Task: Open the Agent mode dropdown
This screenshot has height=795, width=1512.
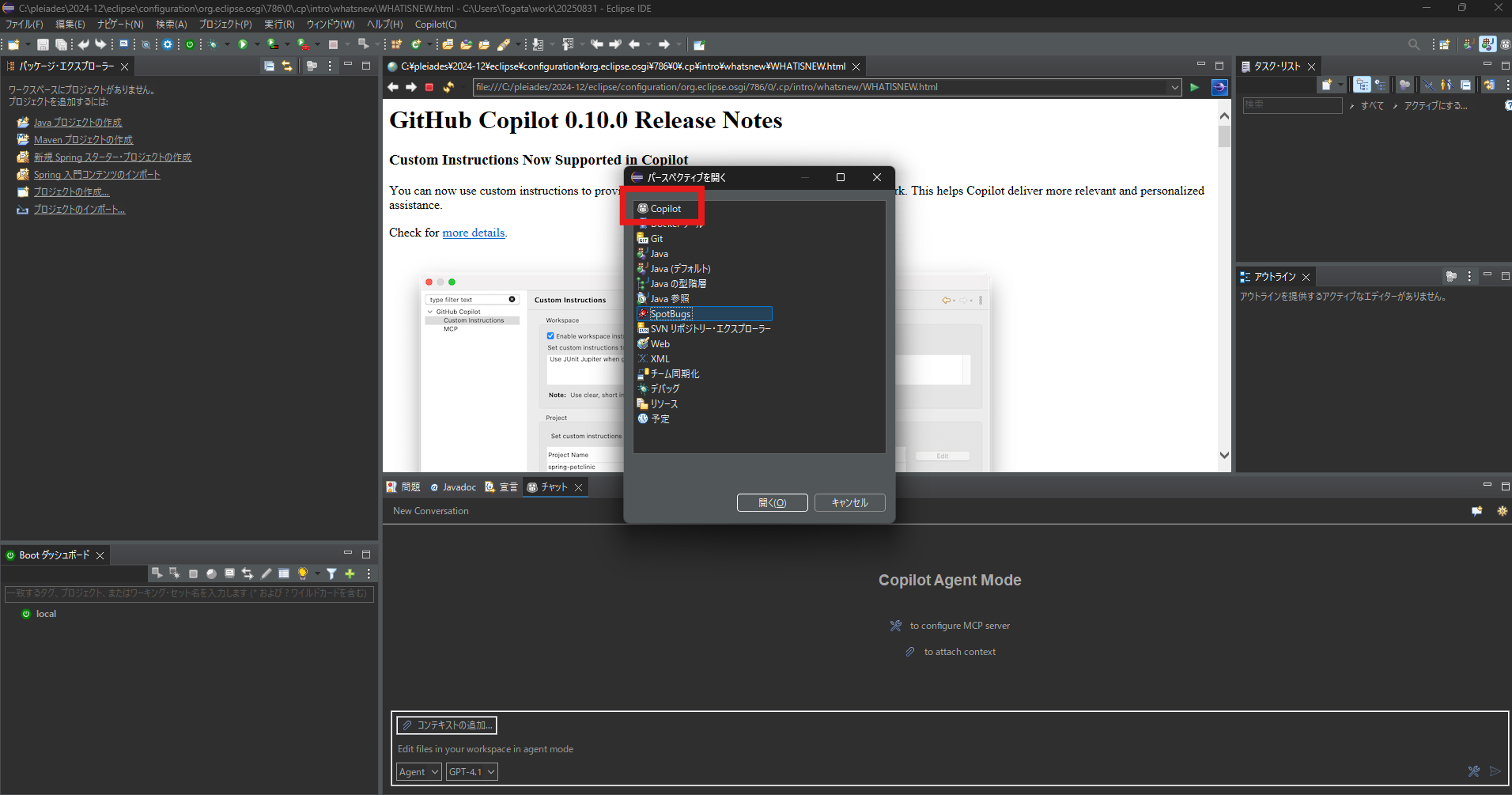Action: pyautogui.click(x=418, y=771)
